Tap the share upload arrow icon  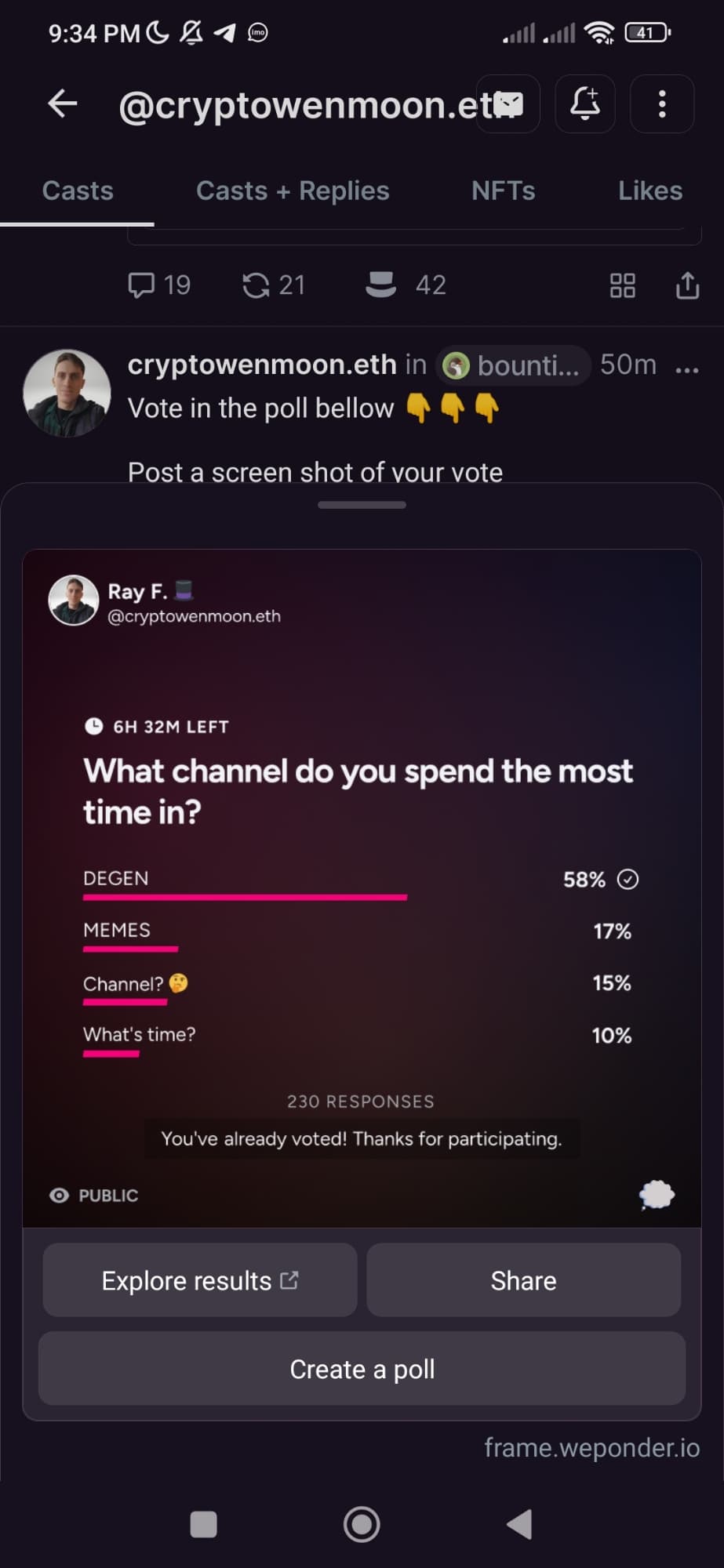pyautogui.click(x=687, y=285)
